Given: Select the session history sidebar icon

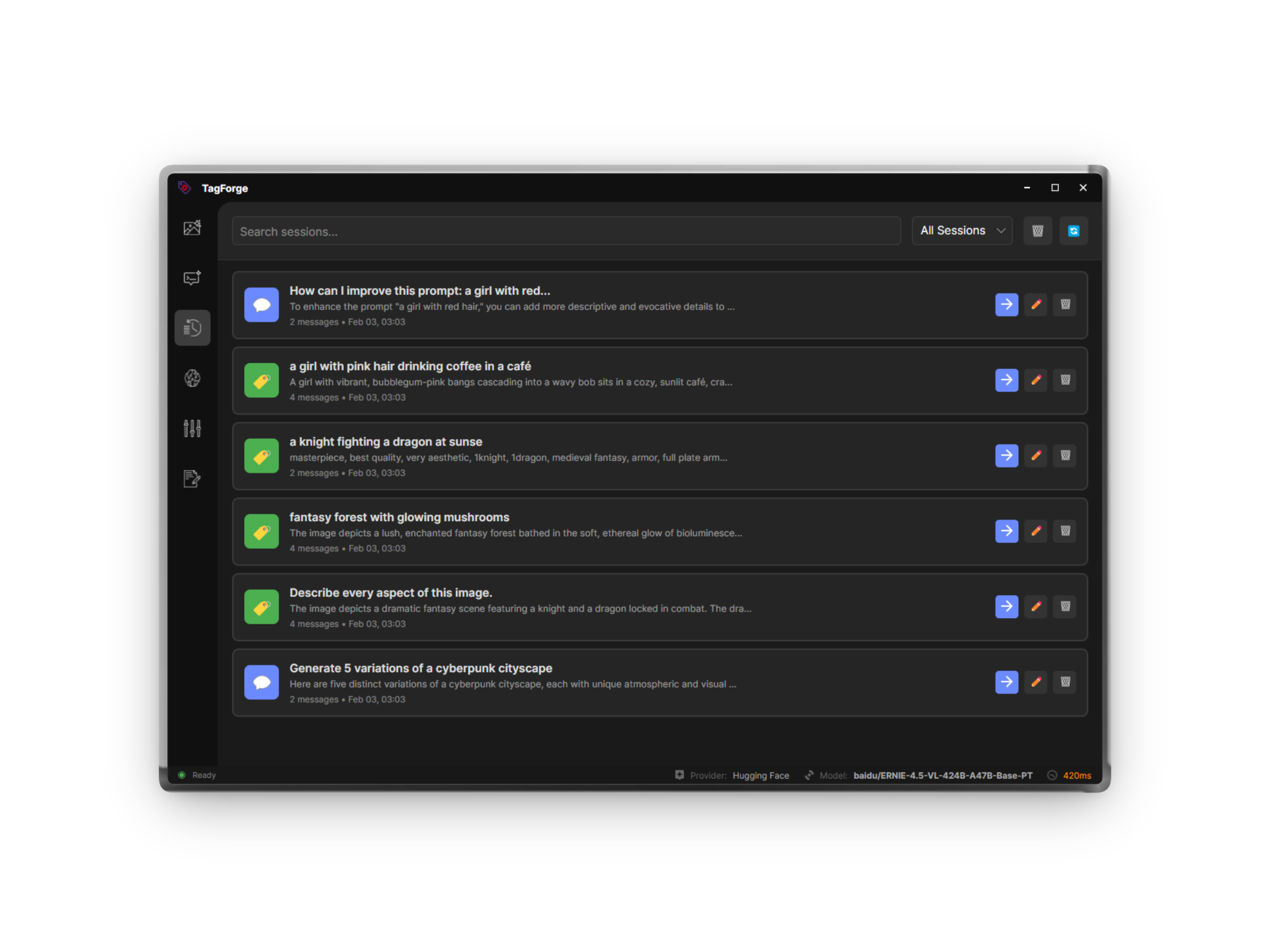Looking at the screenshot, I should (x=192, y=328).
